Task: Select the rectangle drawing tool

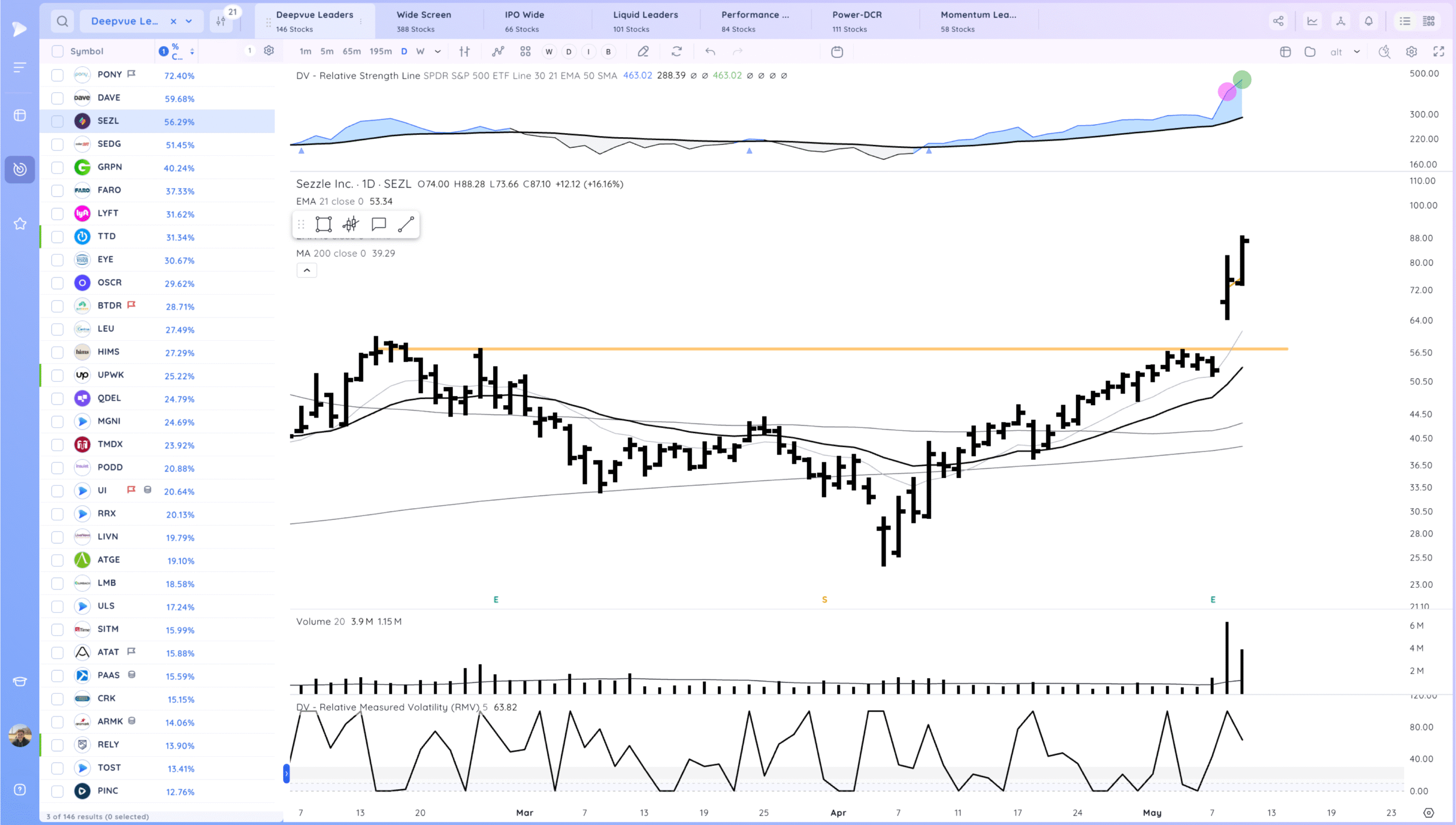Action: [x=324, y=225]
